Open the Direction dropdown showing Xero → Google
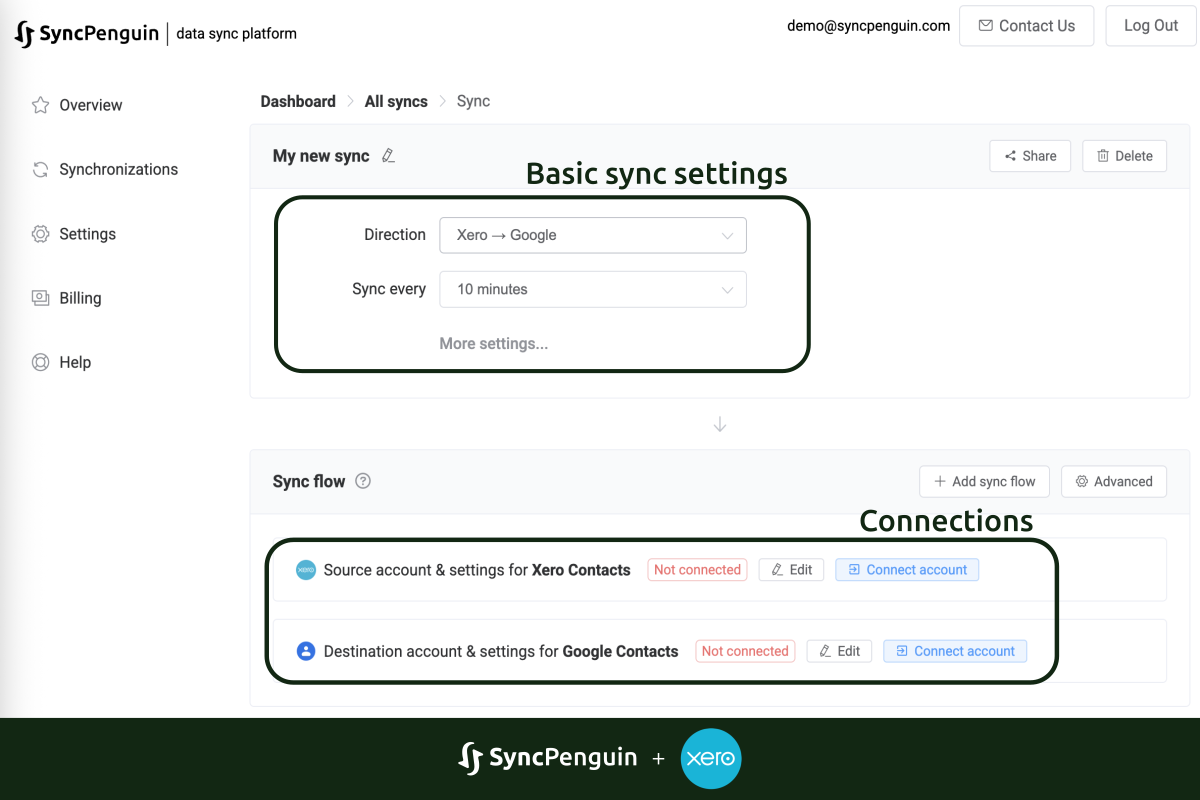The width and height of the screenshot is (1200, 800). [x=593, y=235]
